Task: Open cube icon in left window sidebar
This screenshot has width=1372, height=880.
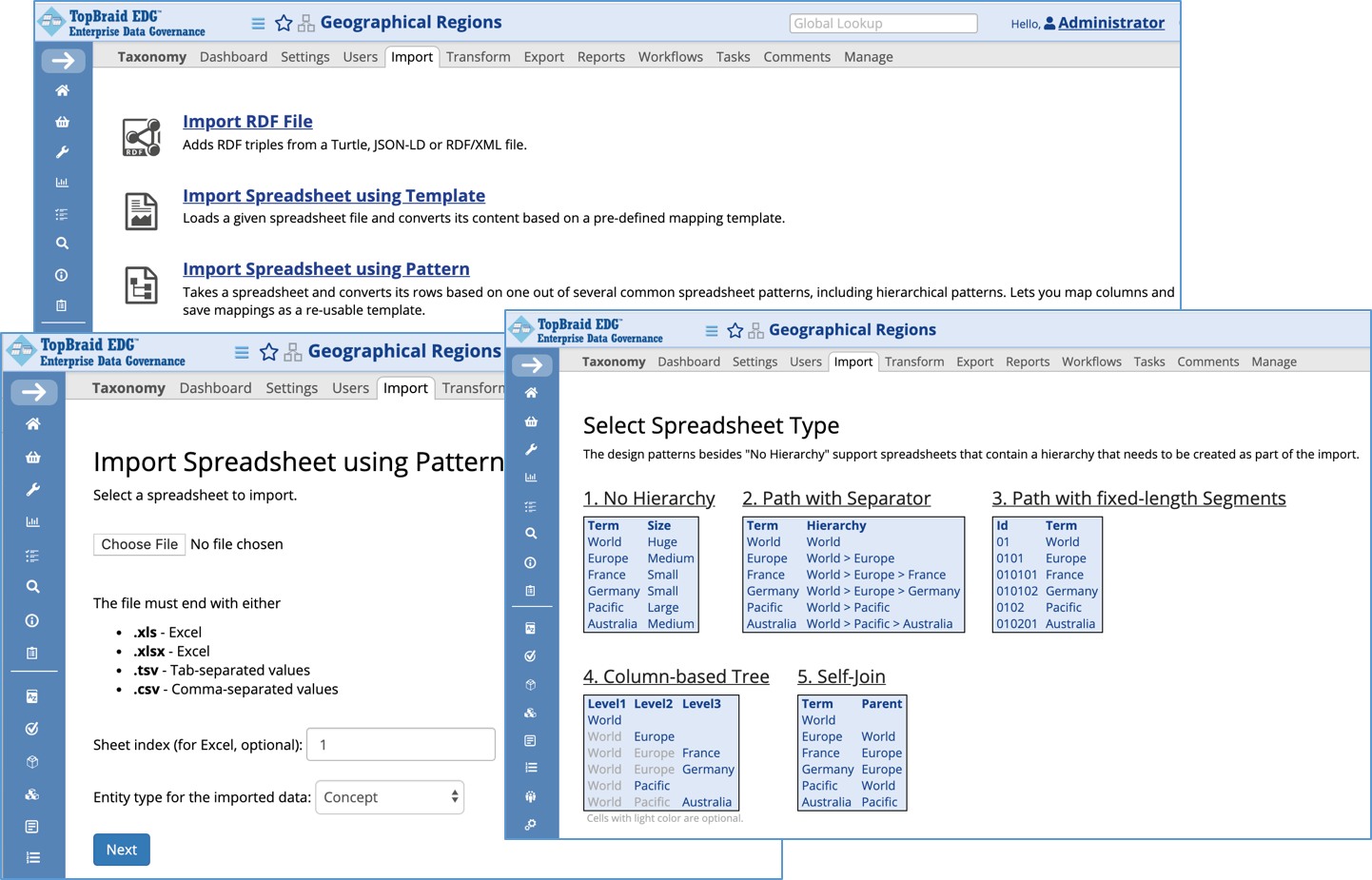Action: coord(32,762)
